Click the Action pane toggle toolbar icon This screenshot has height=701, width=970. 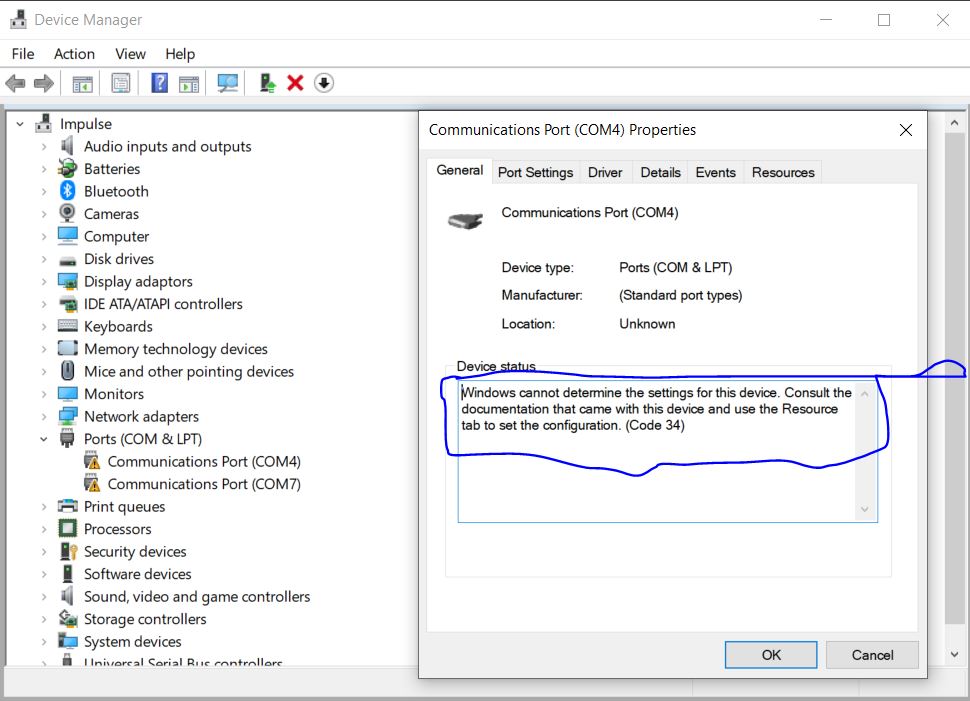click(x=189, y=83)
